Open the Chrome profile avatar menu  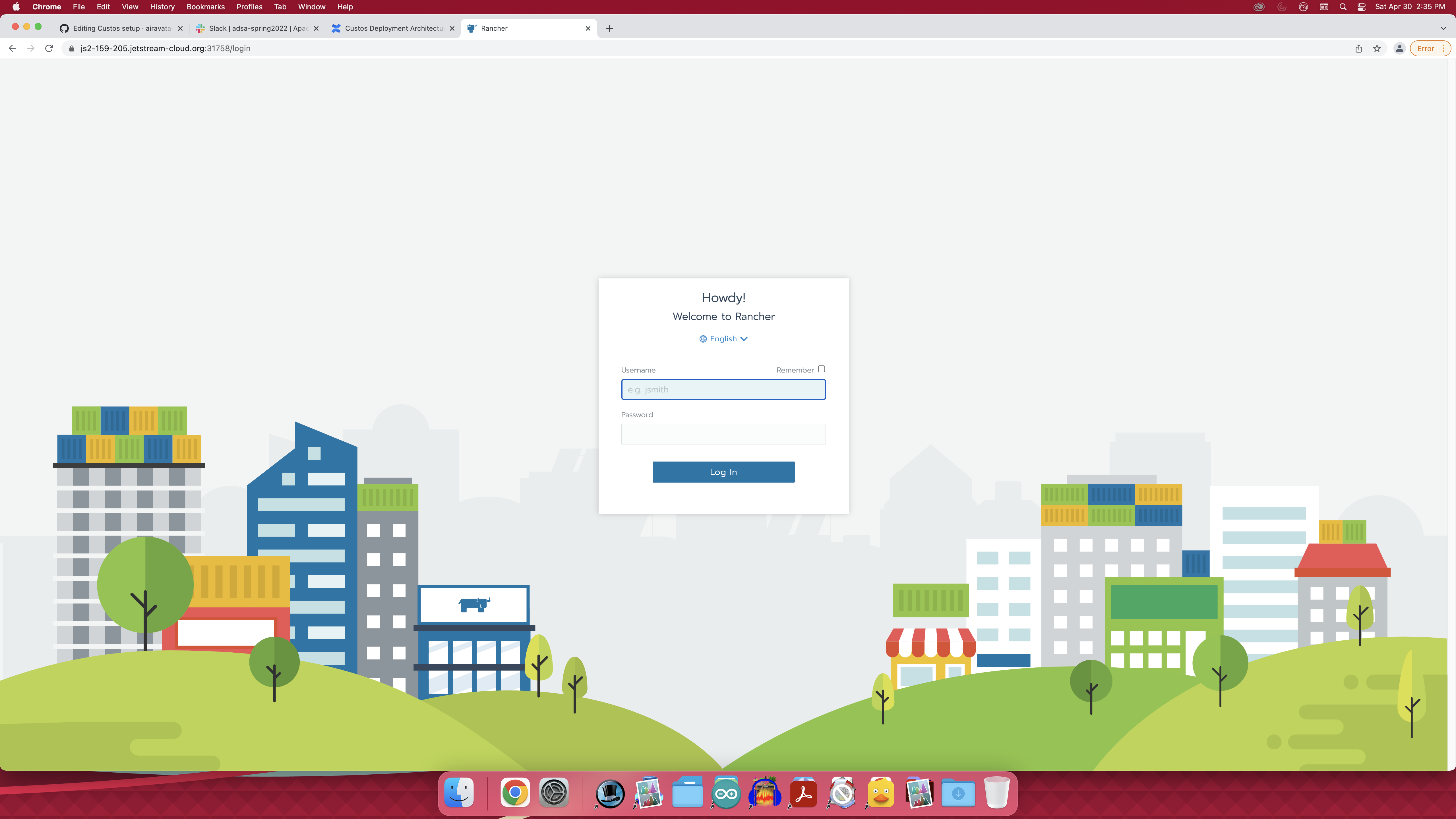click(x=1399, y=49)
